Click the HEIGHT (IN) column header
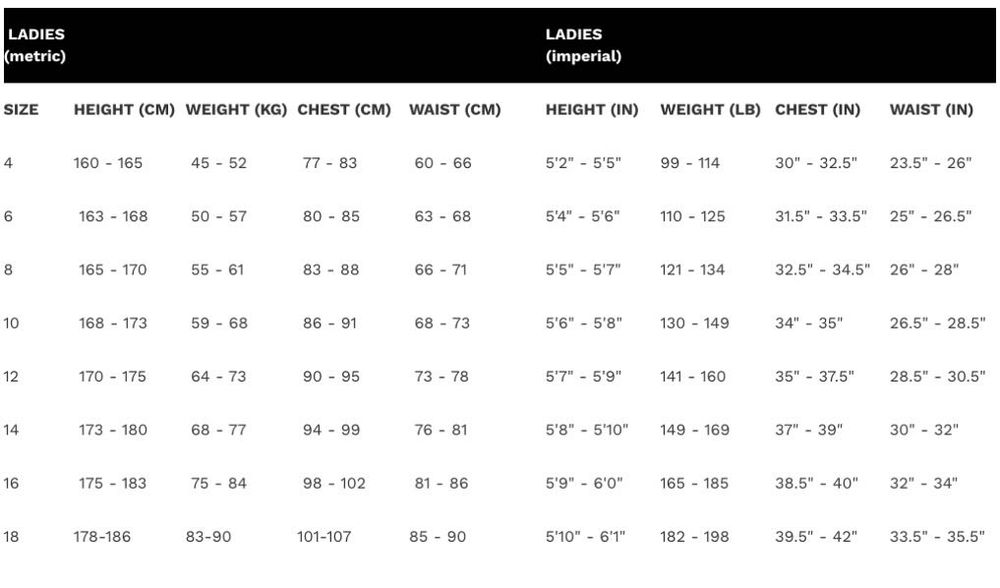This screenshot has width=1000, height=588. 591,110
